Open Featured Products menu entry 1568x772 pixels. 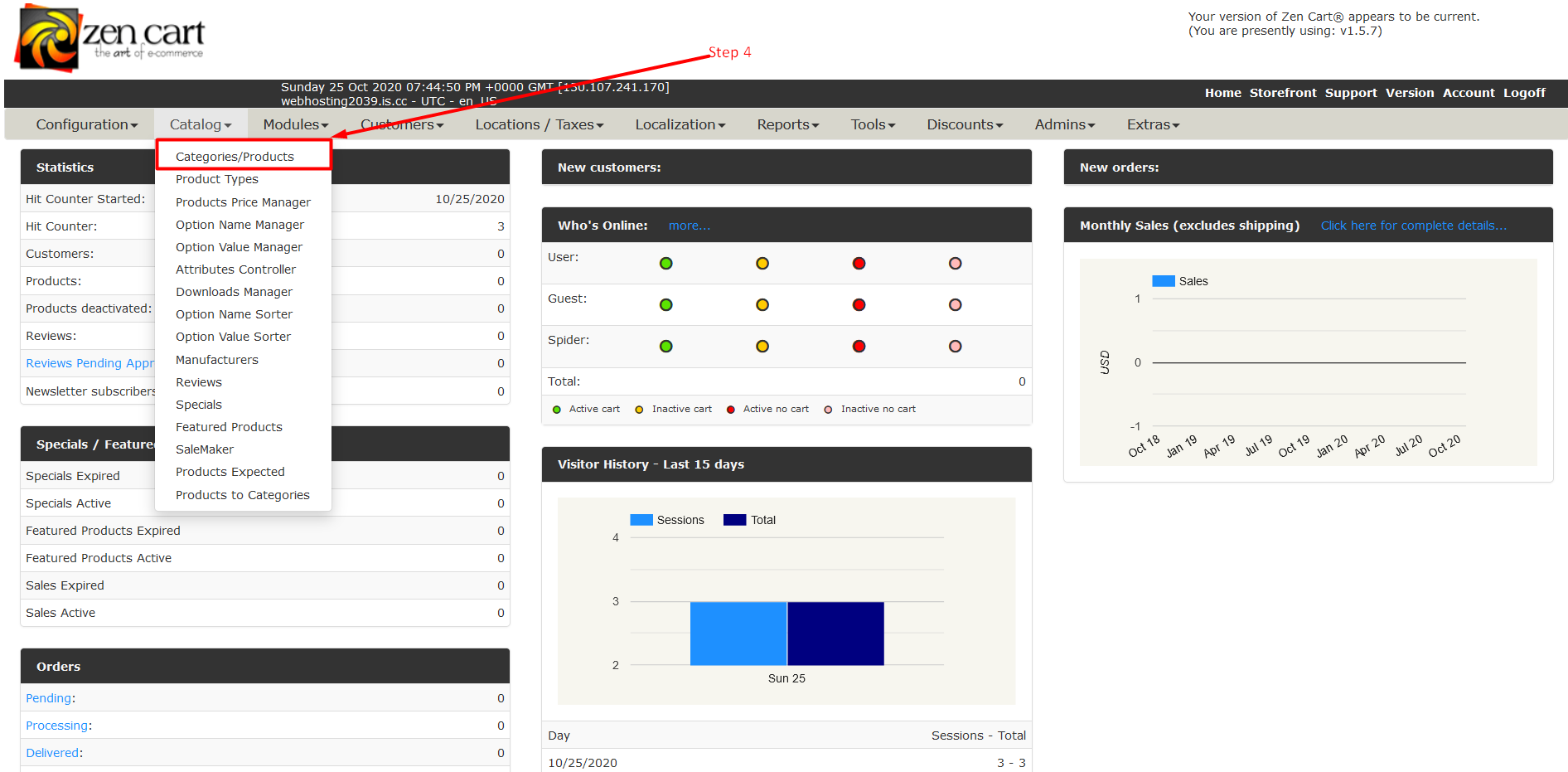click(229, 427)
